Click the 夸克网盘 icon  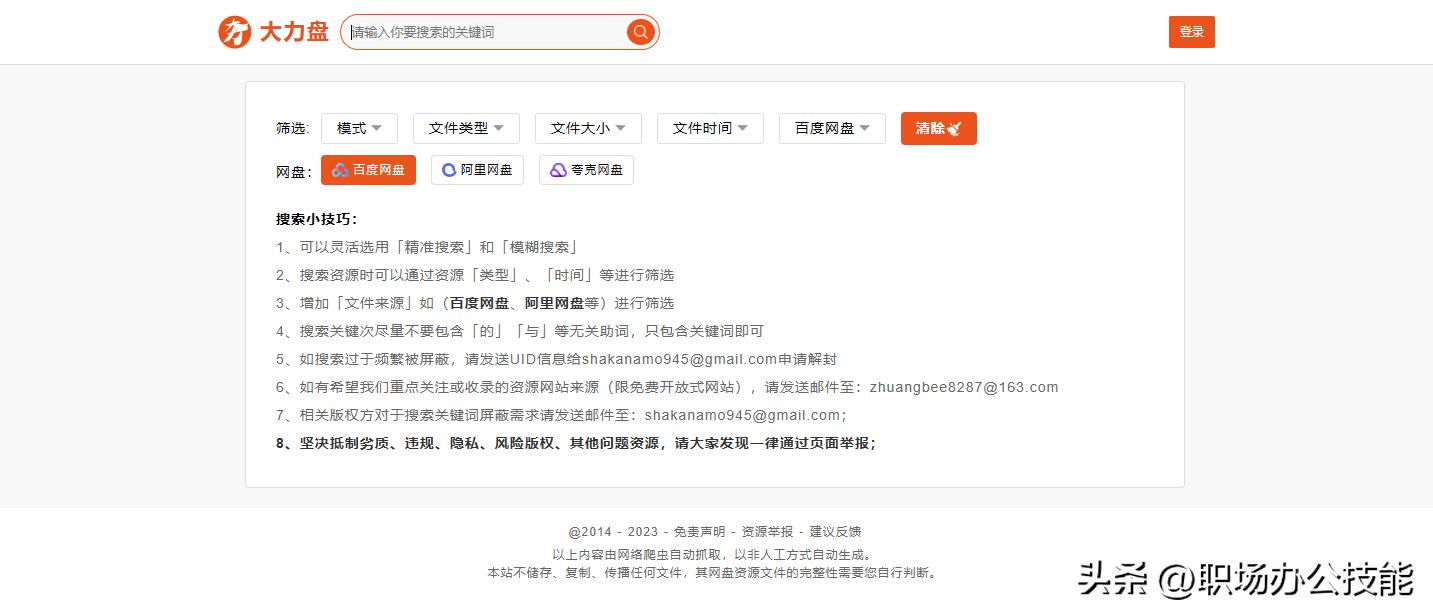(x=556, y=169)
